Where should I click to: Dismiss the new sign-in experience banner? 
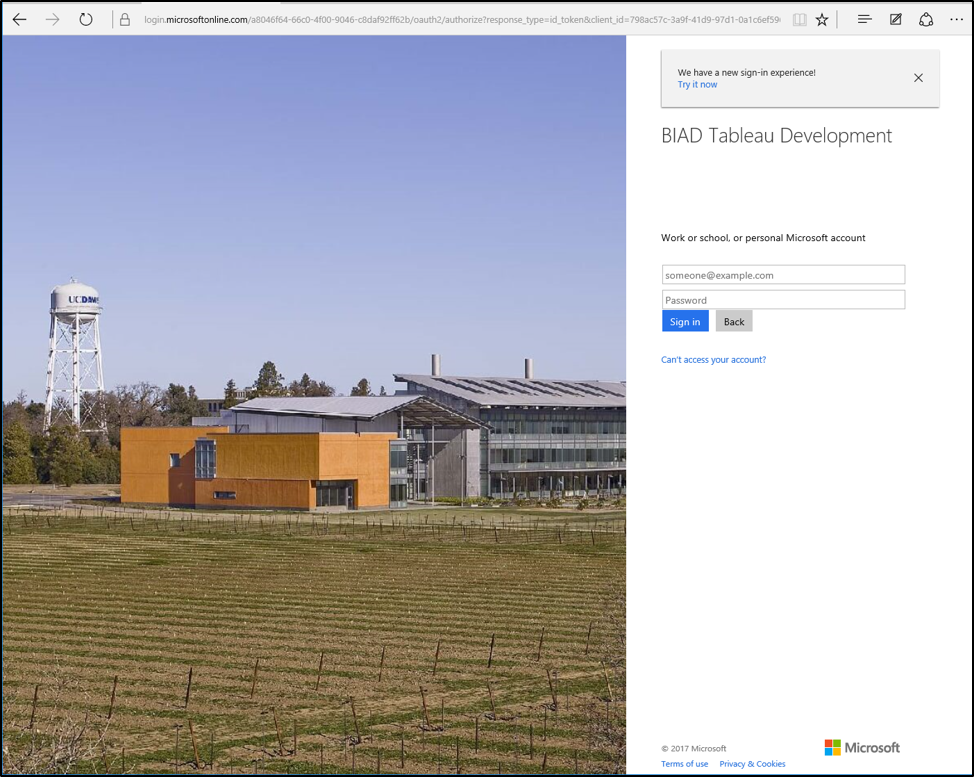pos(918,78)
